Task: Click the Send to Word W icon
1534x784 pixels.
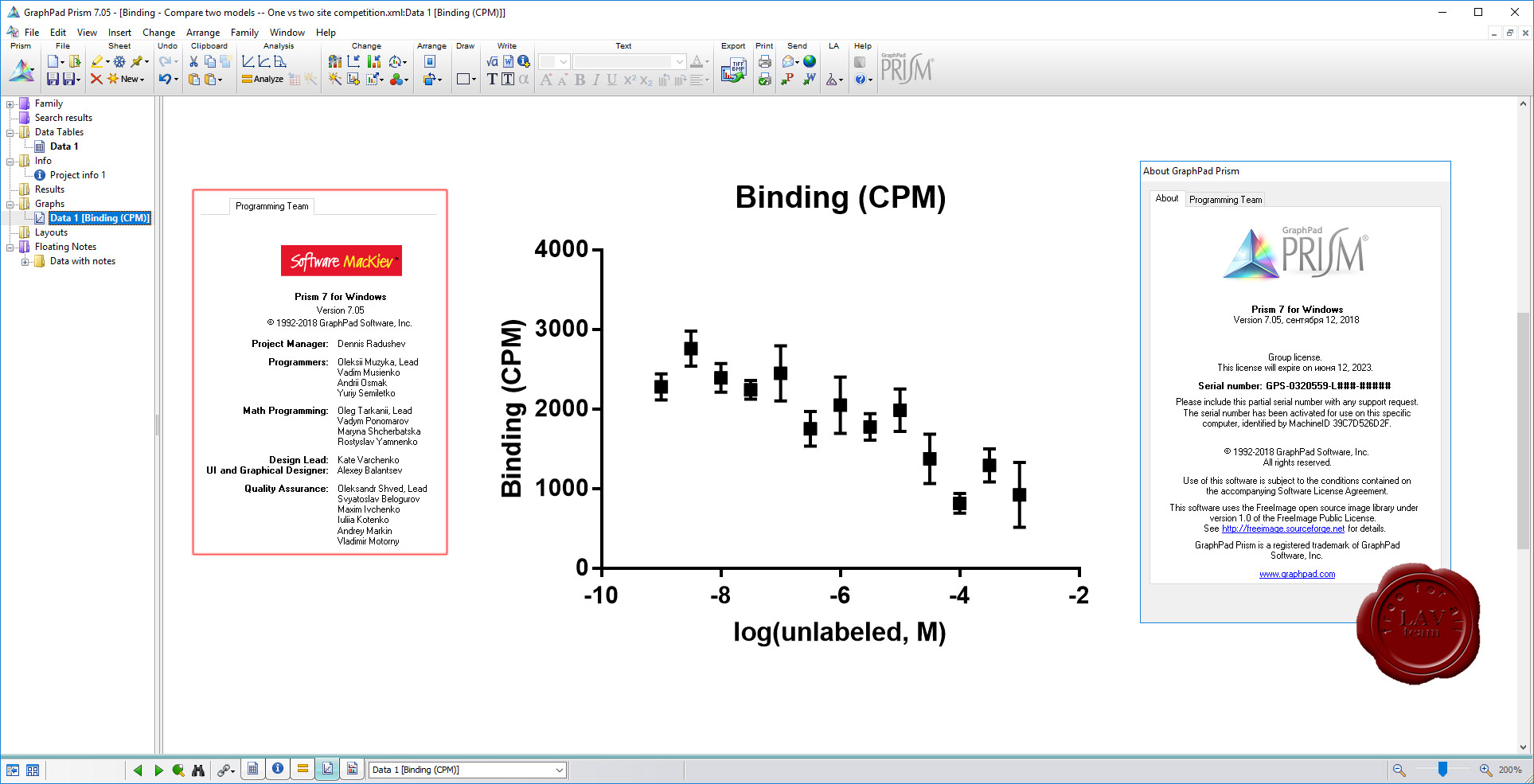Action: [810, 79]
